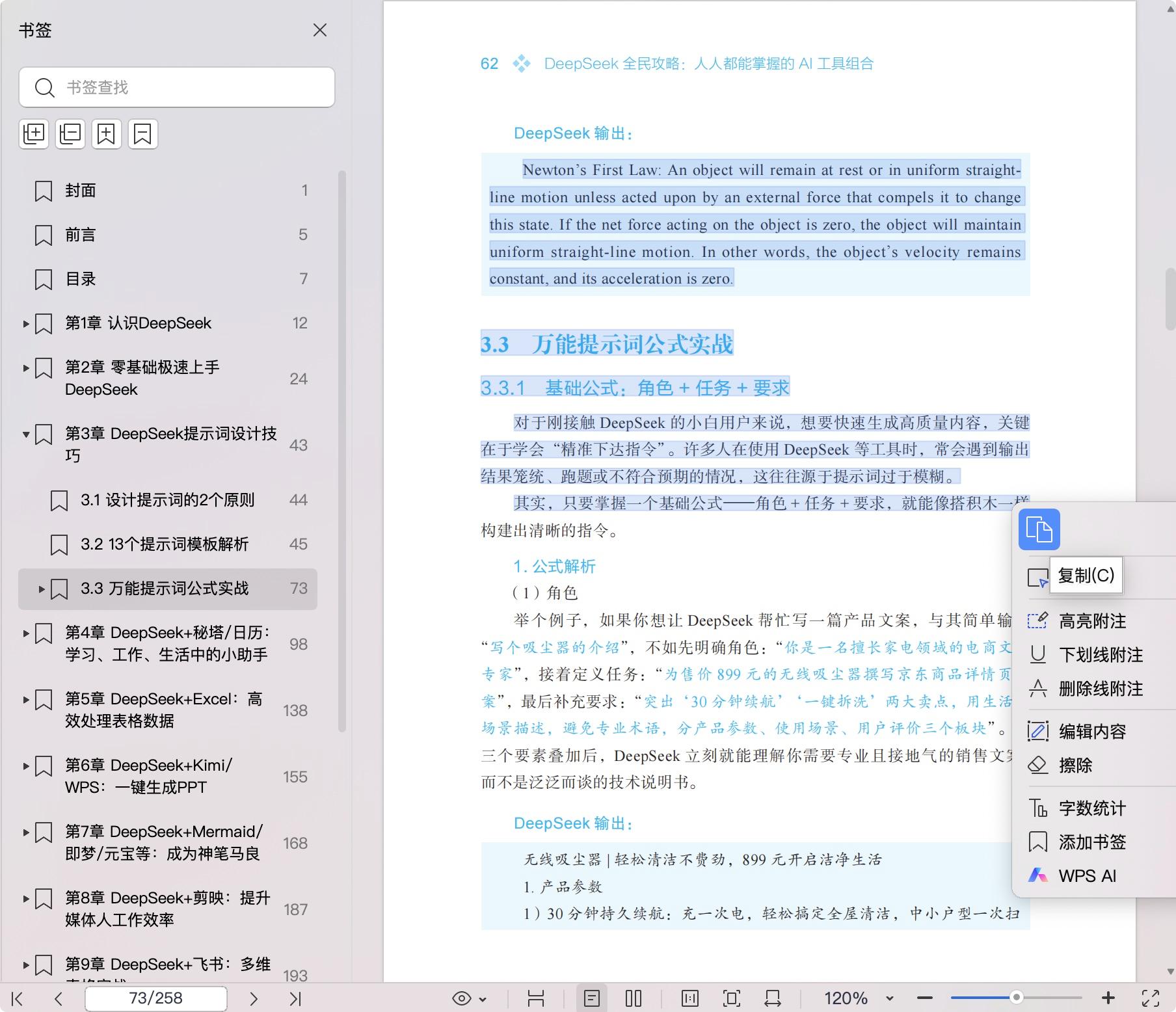Click the zoom slider track
1176x1012 pixels.
(1016, 998)
